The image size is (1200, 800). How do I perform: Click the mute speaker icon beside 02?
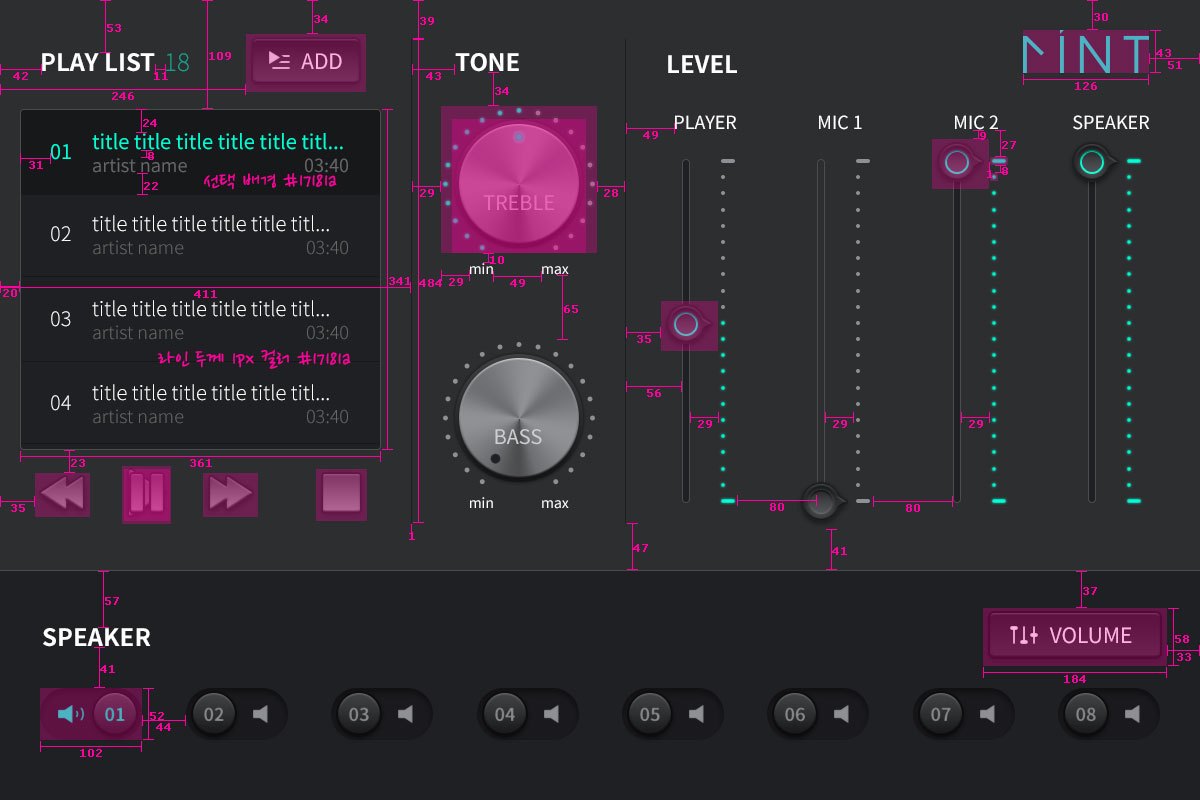(261, 714)
